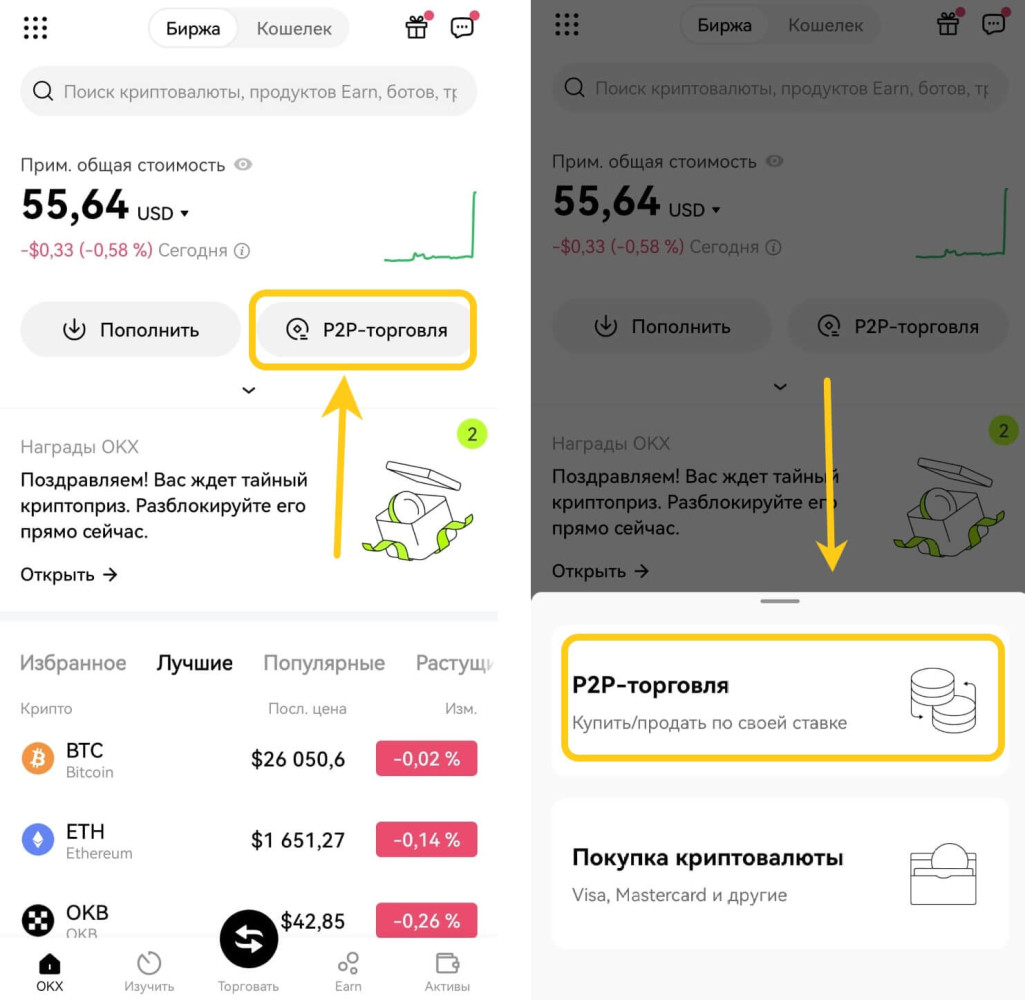Select the Биржа toggle option

193,28
